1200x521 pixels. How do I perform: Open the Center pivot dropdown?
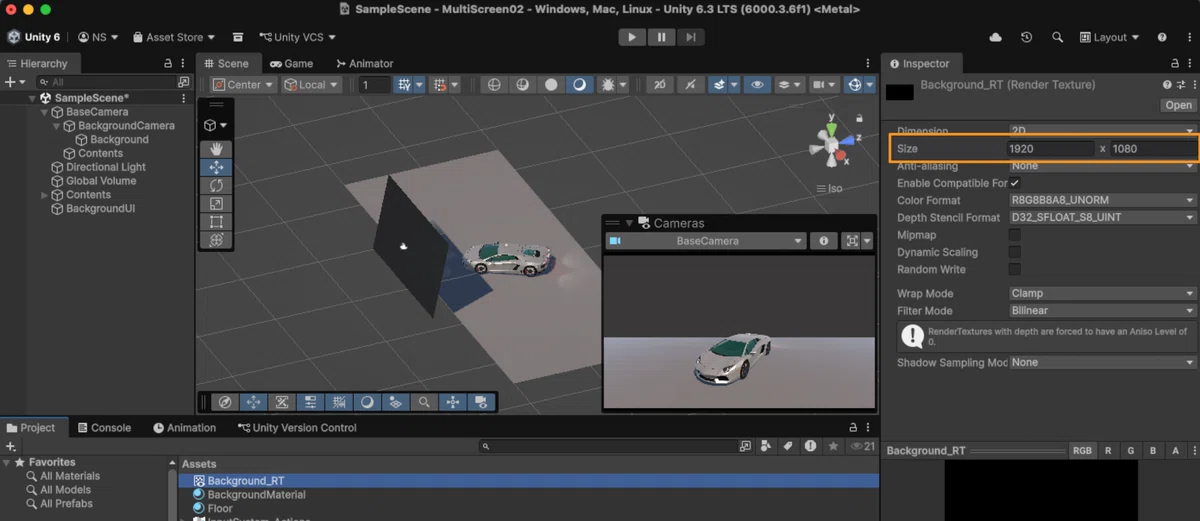[x=243, y=85]
